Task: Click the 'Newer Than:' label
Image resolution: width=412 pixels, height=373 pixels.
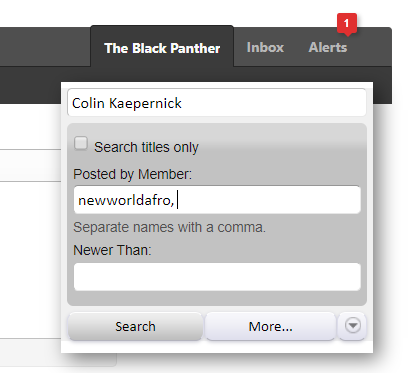Action: tap(112, 250)
